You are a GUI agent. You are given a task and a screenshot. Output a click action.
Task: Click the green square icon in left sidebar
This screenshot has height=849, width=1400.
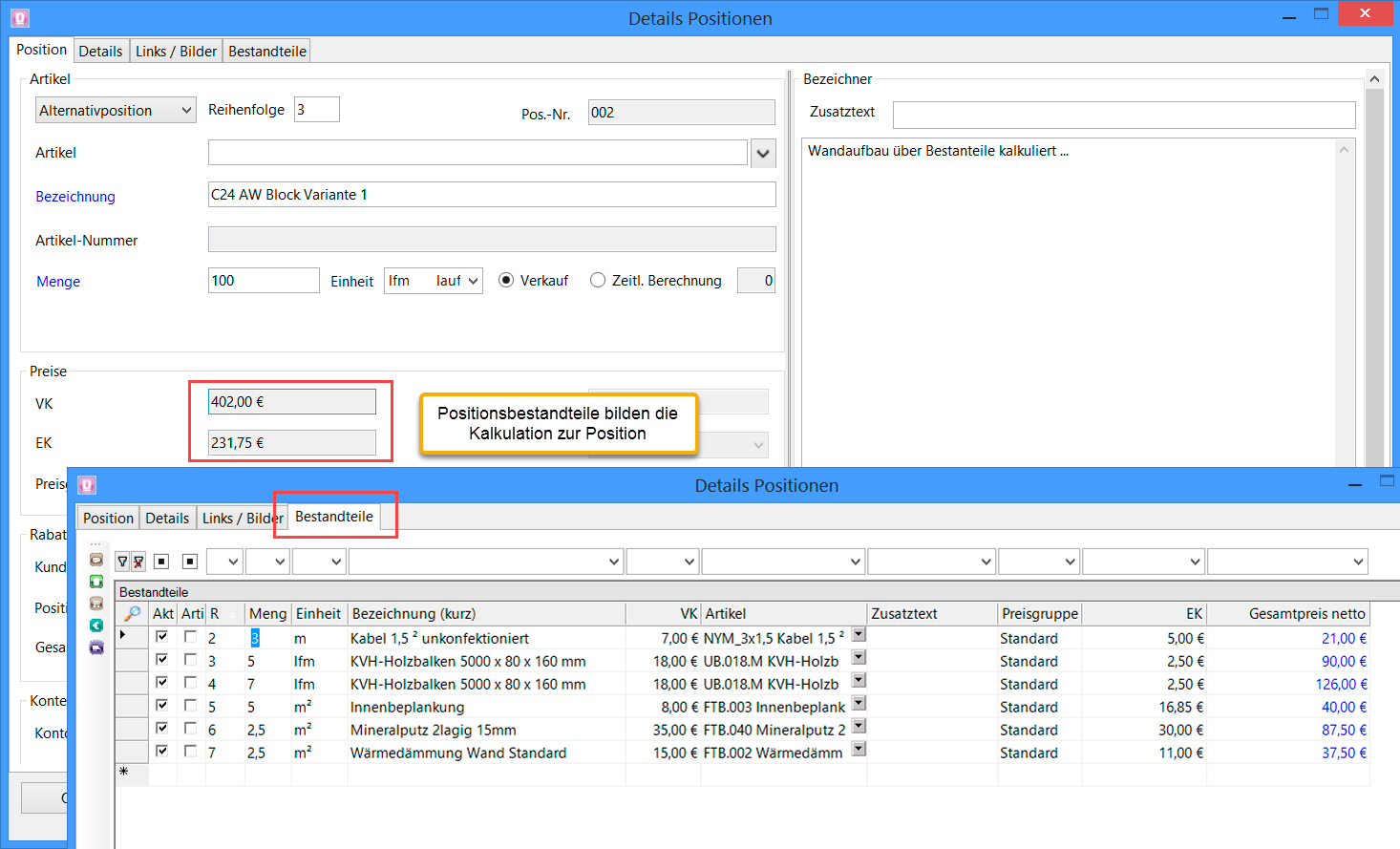[x=96, y=582]
